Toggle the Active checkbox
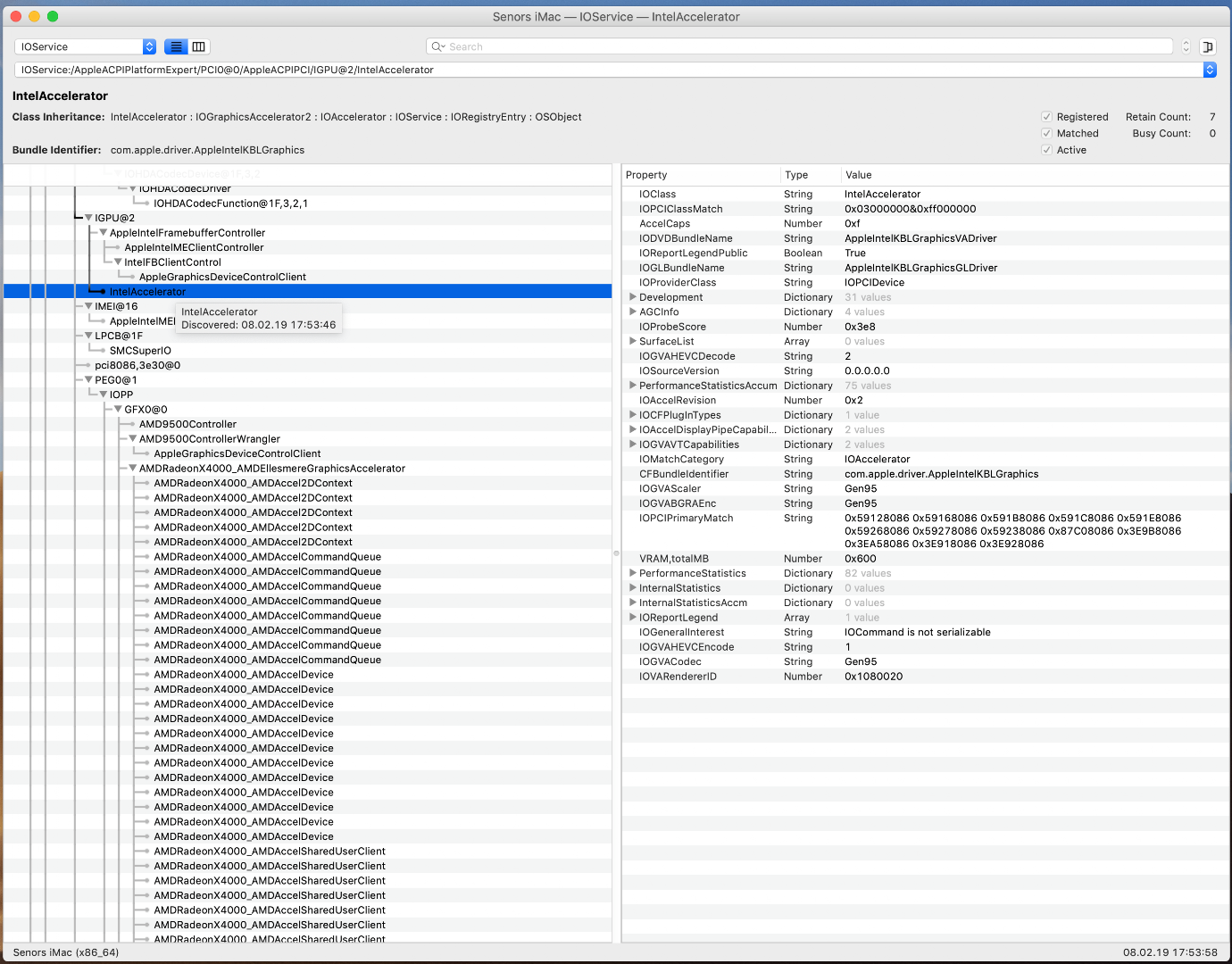1232x964 pixels. [1046, 150]
